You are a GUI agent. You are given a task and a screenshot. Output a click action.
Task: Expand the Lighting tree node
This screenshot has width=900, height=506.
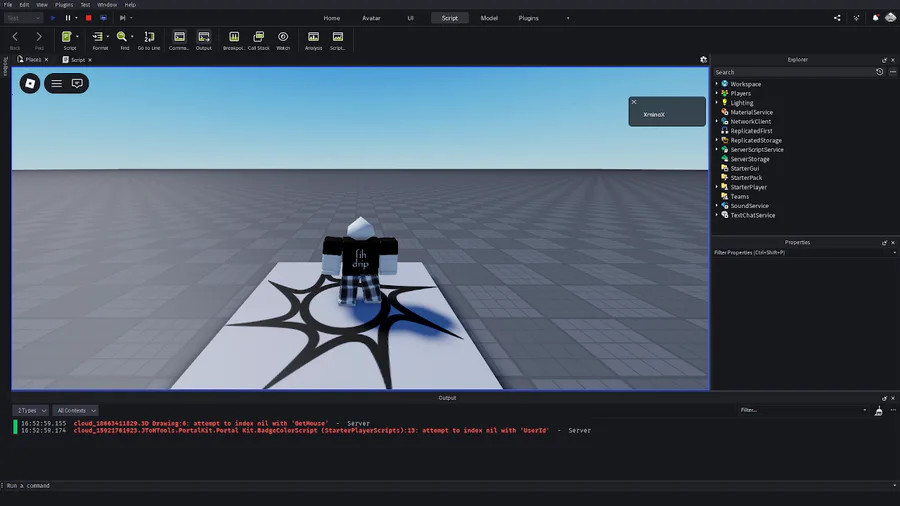(x=716, y=103)
